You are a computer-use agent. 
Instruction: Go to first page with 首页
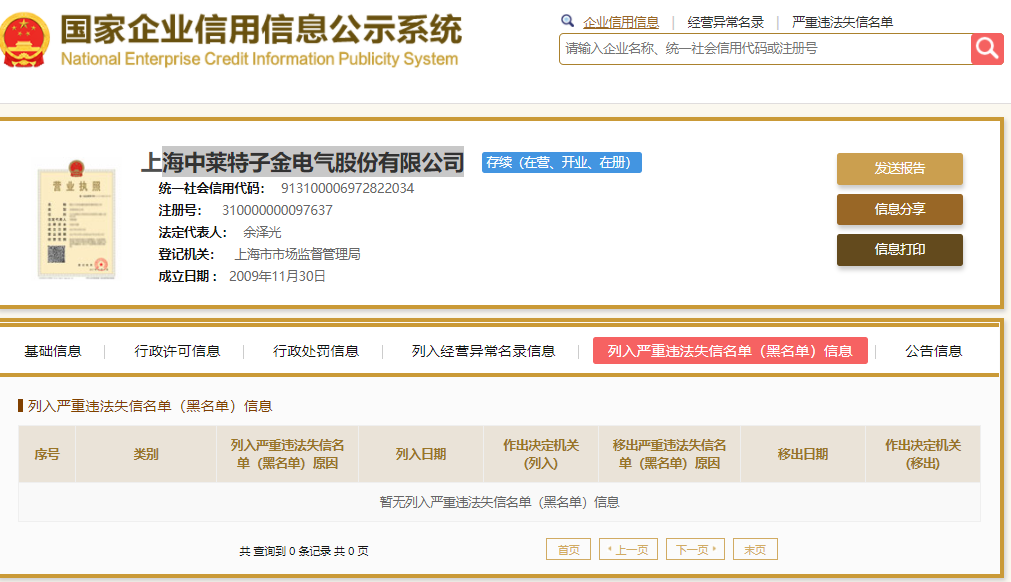coord(568,549)
